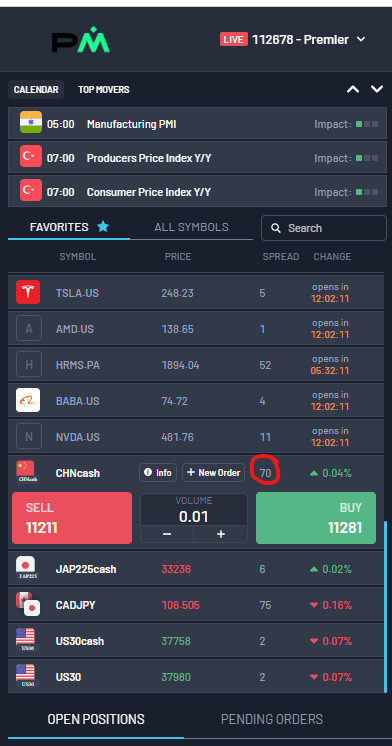Viewport: 392px width, 746px height.
Task: Click the India flag on Manufacturing PMI event
Action: click(31, 123)
